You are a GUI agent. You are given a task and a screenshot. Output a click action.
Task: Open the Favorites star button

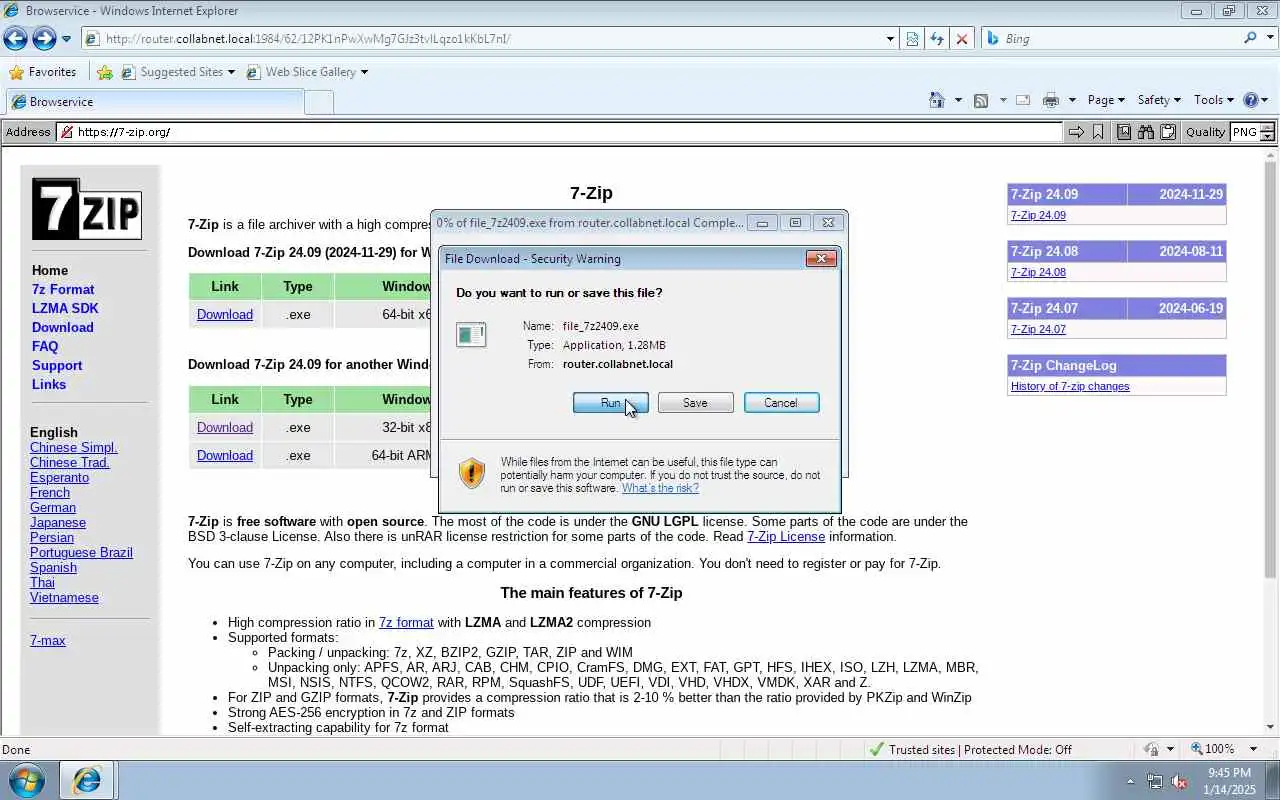point(42,72)
